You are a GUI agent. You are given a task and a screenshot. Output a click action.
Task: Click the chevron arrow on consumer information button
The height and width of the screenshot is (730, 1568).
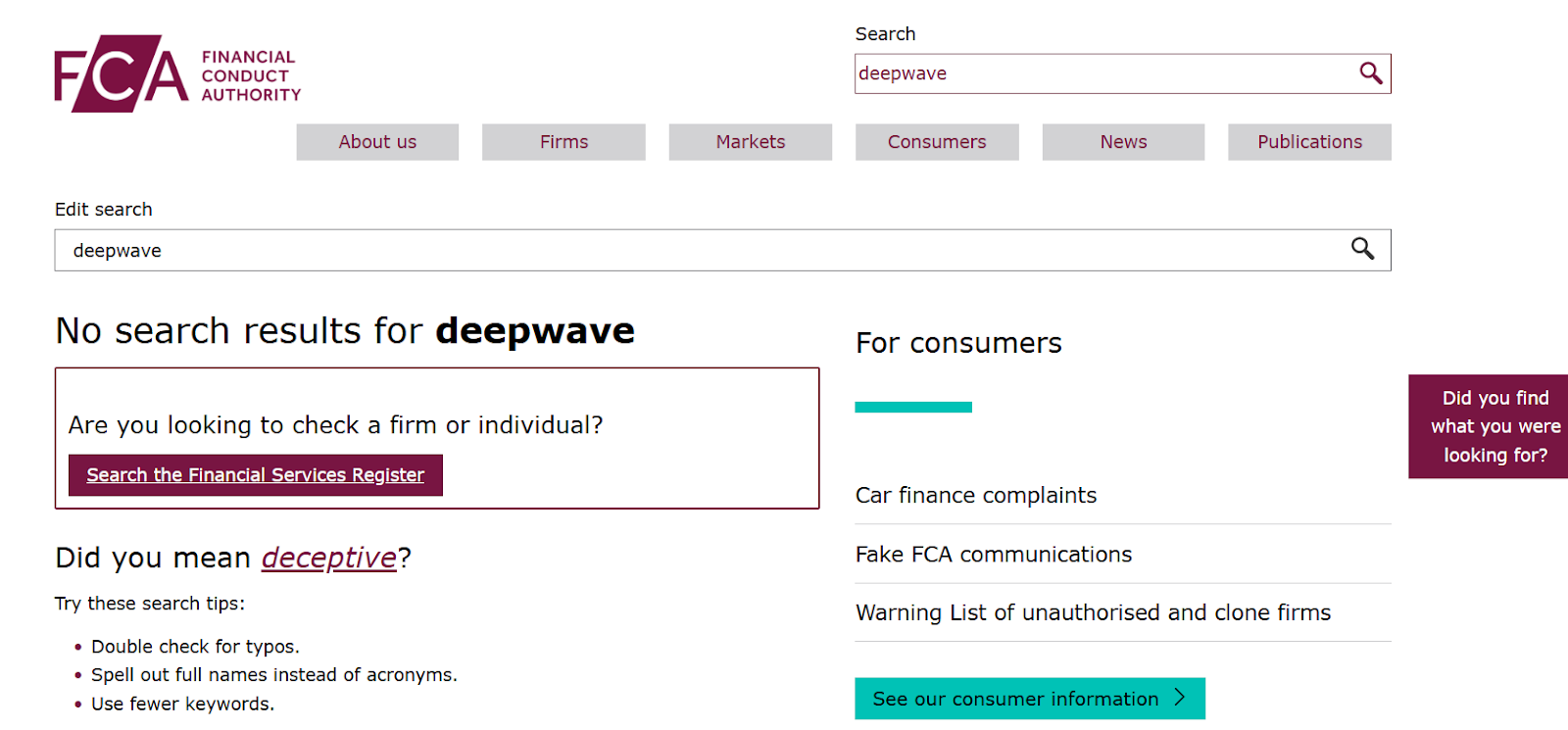[1180, 698]
